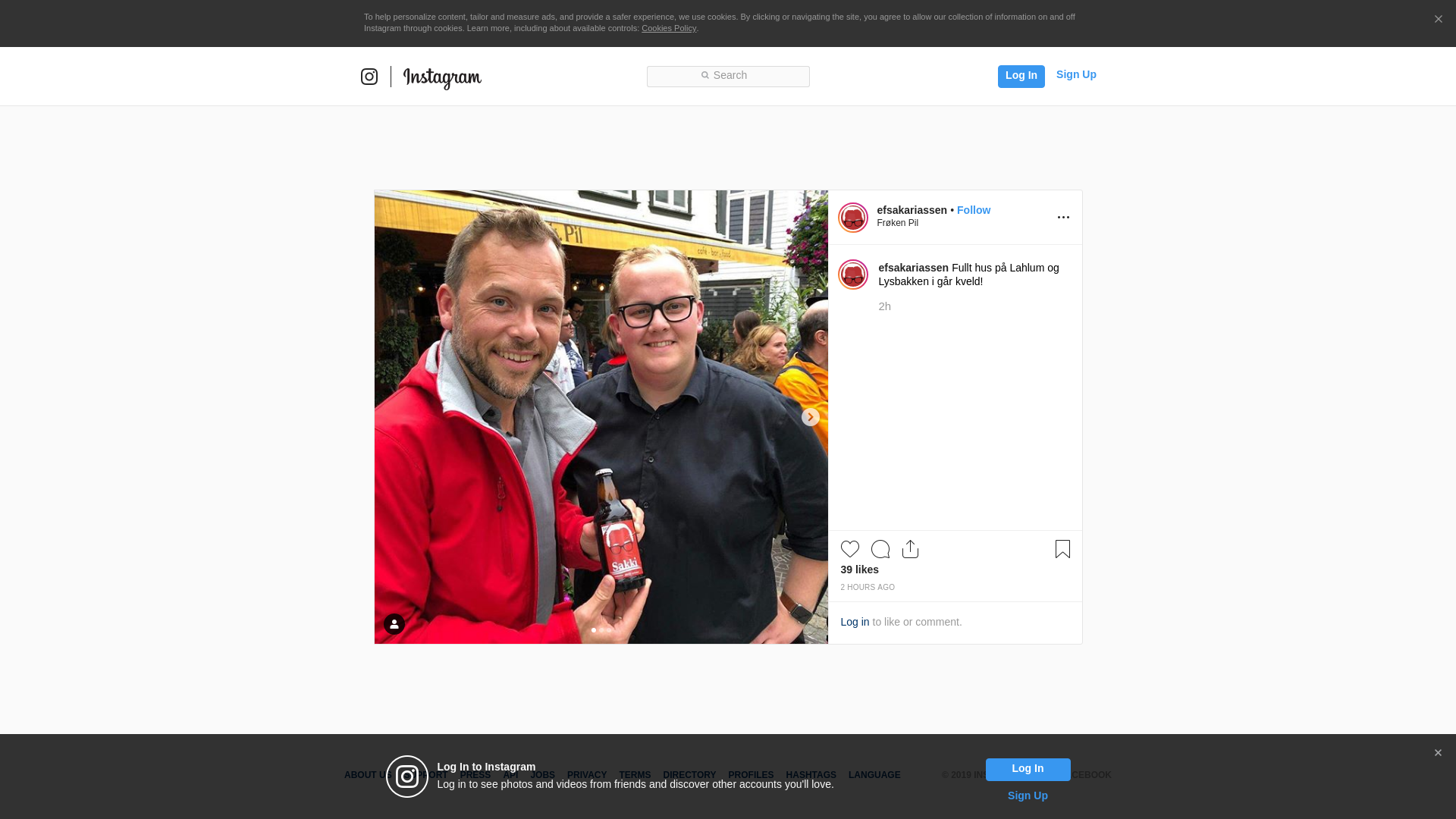This screenshot has height=819, width=1456.
Task: Open the post options three-dot menu
Action: [1063, 218]
